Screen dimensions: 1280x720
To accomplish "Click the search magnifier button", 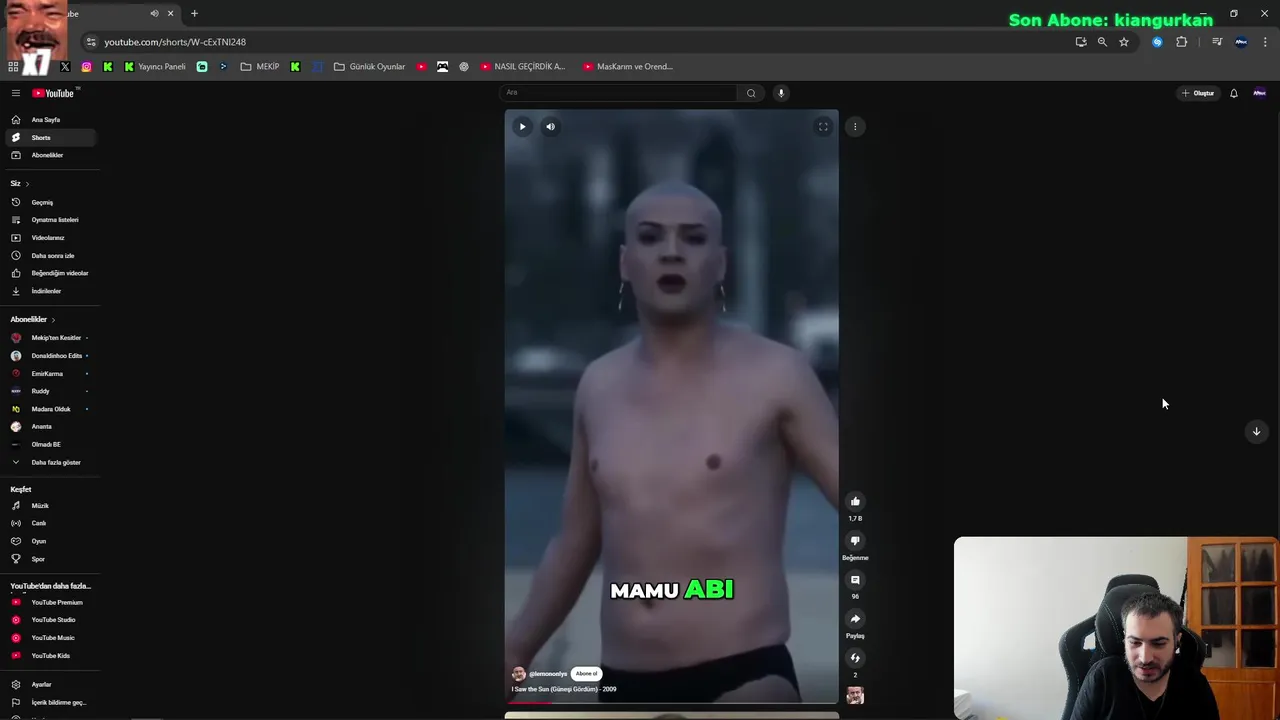I will click(751, 93).
